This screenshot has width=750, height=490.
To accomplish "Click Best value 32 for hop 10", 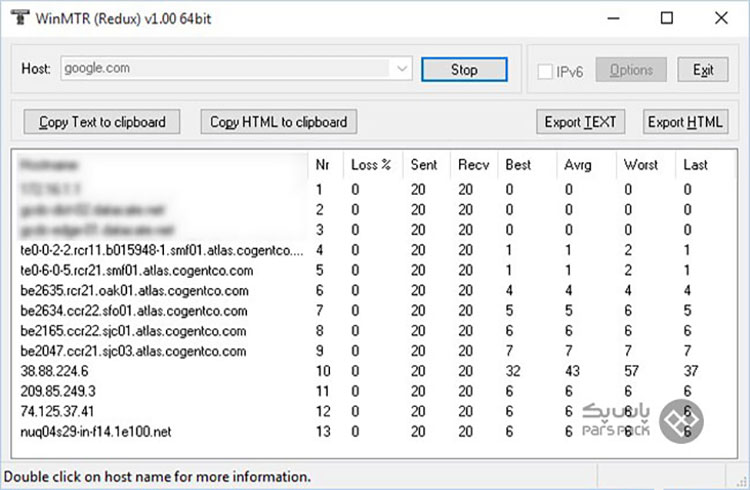I will (513, 371).
